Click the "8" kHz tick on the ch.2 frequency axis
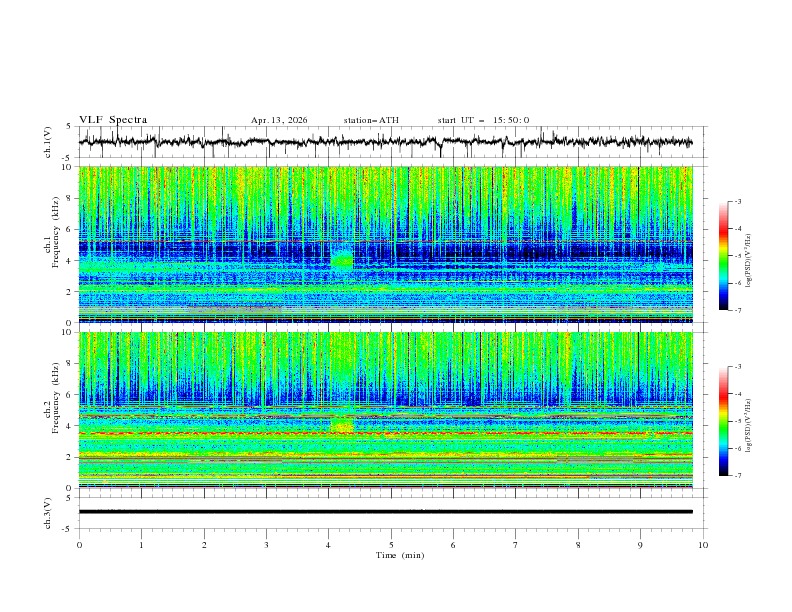Image resolution: width=792 pixels, height=612 pixels. (x=70, y=364)
